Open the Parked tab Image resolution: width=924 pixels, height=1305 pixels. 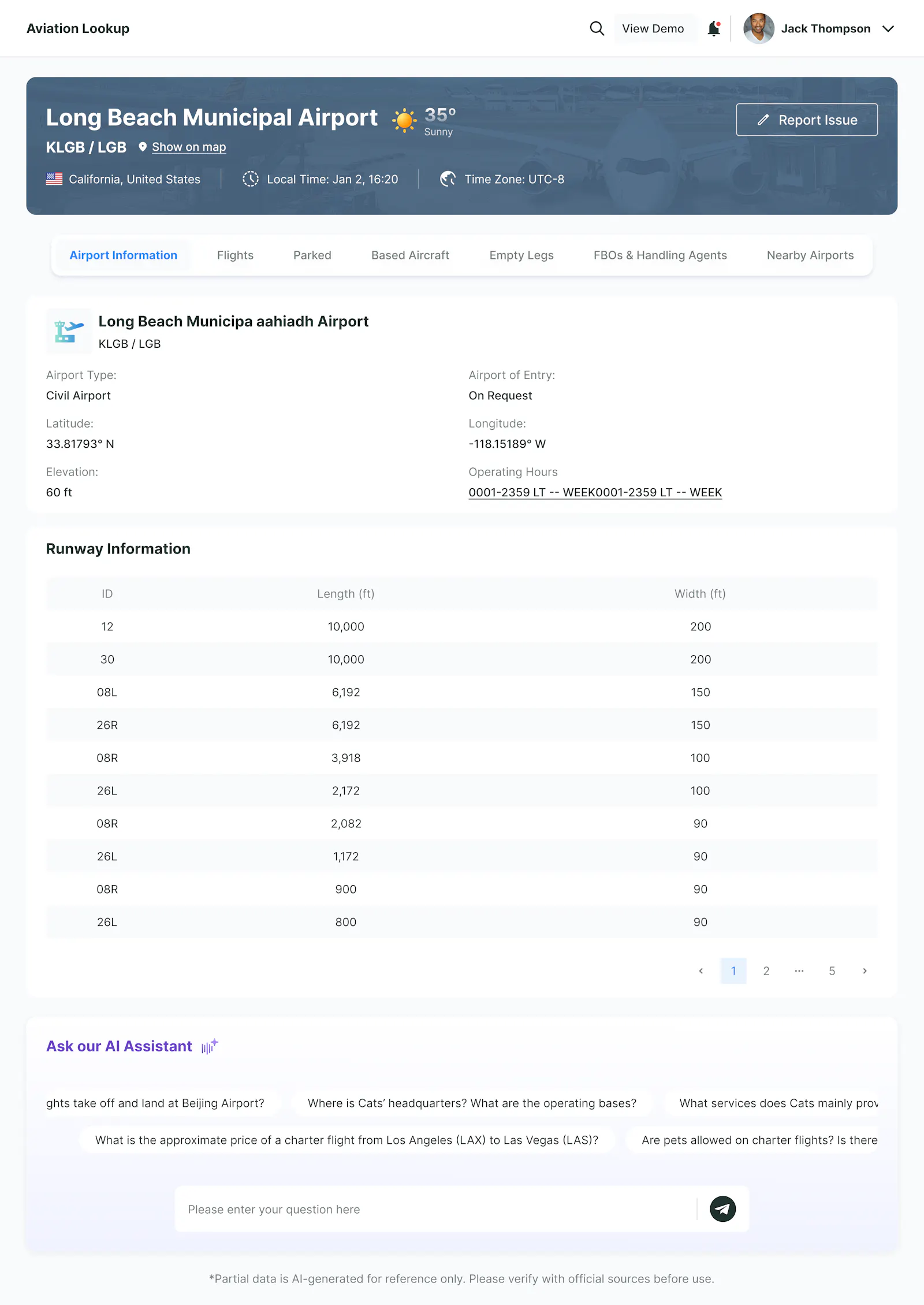tap(312, 255)
